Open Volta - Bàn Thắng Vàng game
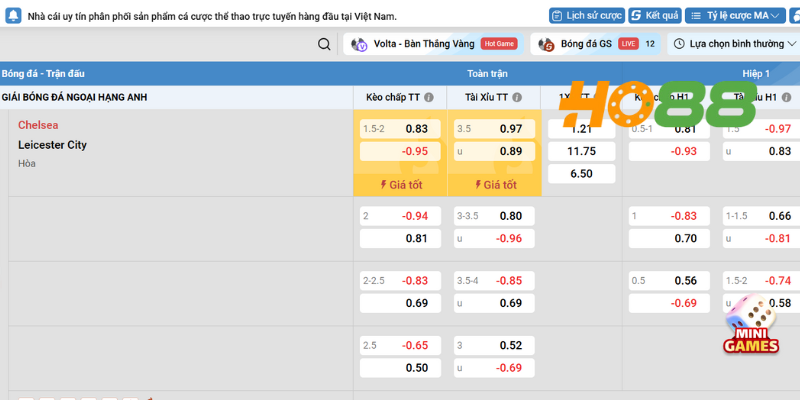This screenshot has width=800, height=400. tap(434, 44)
